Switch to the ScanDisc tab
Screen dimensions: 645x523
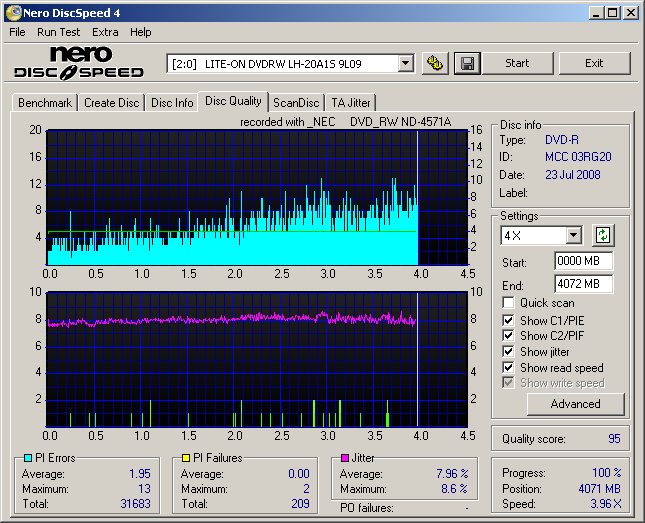(296, 102)
